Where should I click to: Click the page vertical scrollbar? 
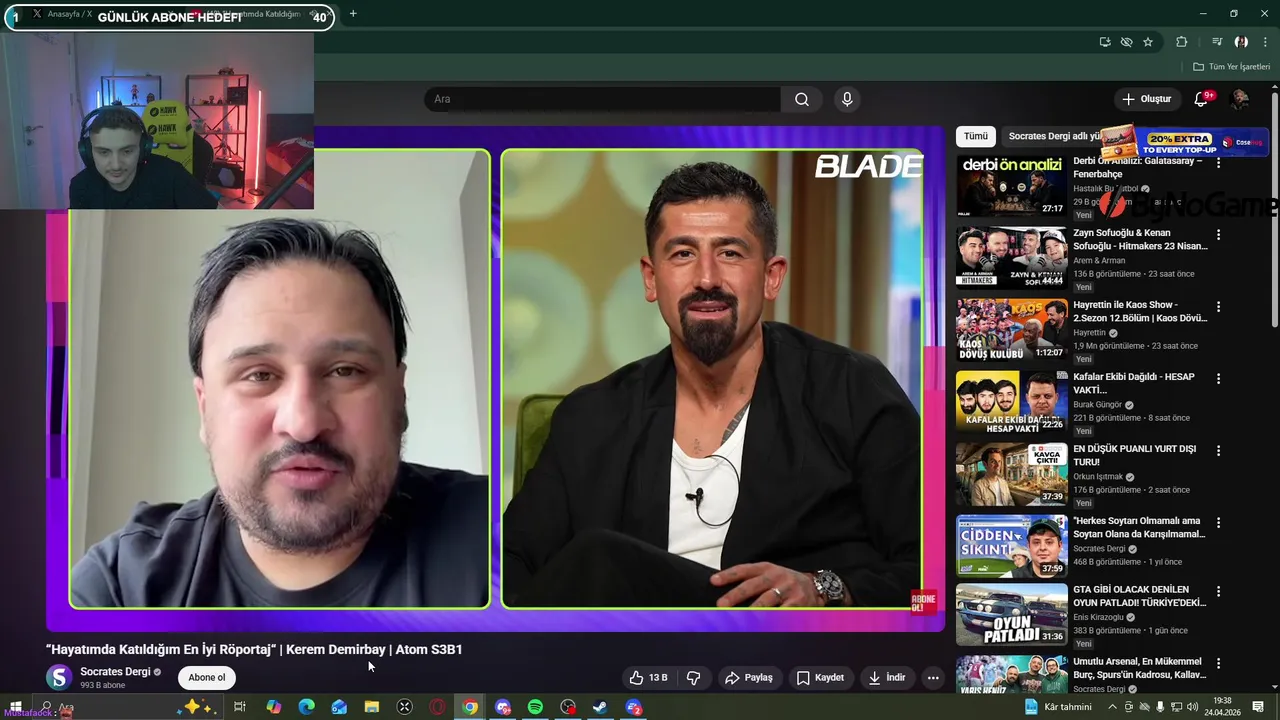pyautogui.click(x=1275, y=210)
